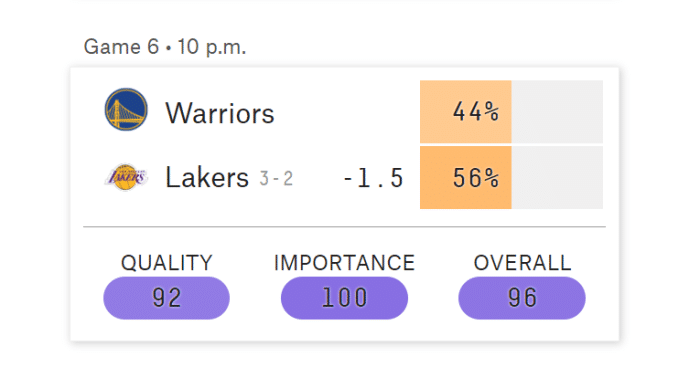Click the Lakers -1.5 point spread

374,178
